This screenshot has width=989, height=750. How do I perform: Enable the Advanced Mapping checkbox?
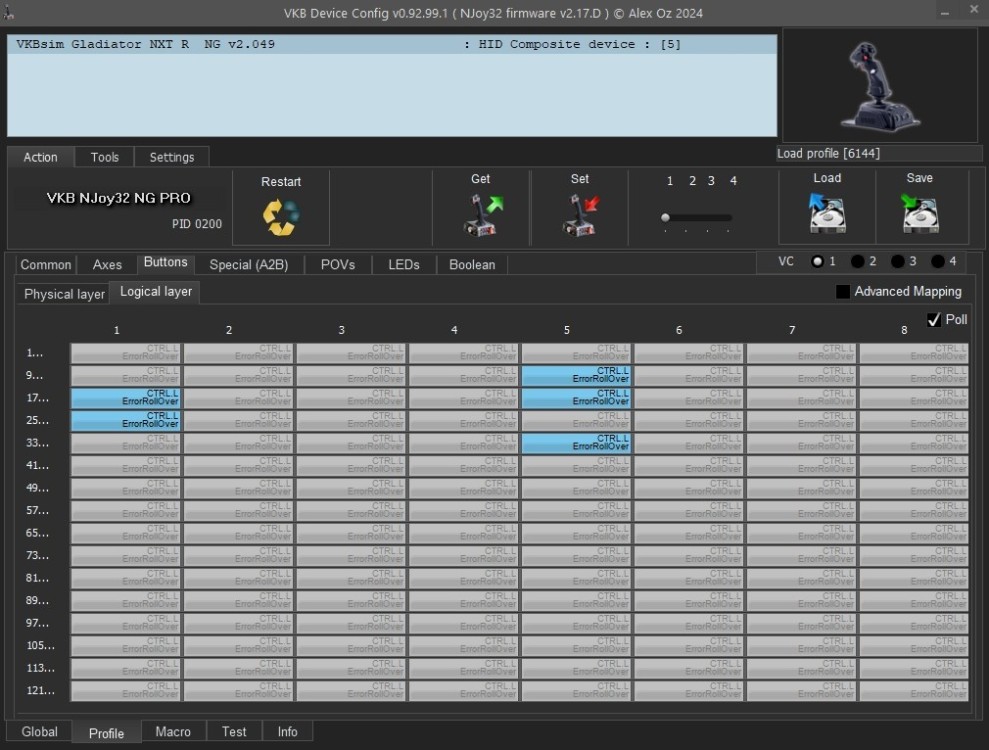[843, 292]
